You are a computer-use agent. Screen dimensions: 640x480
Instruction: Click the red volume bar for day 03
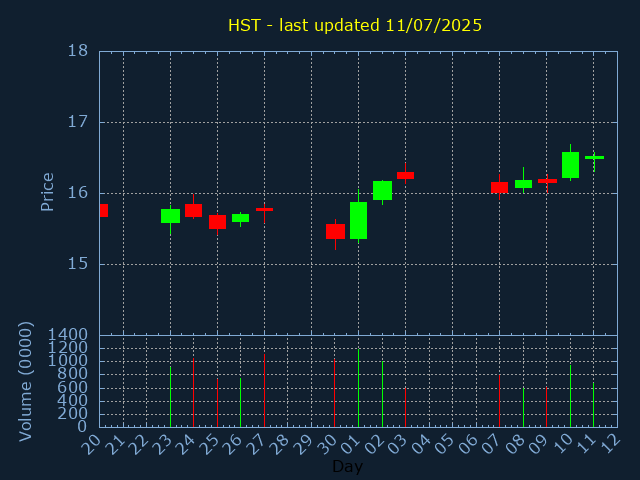[406, 407]
